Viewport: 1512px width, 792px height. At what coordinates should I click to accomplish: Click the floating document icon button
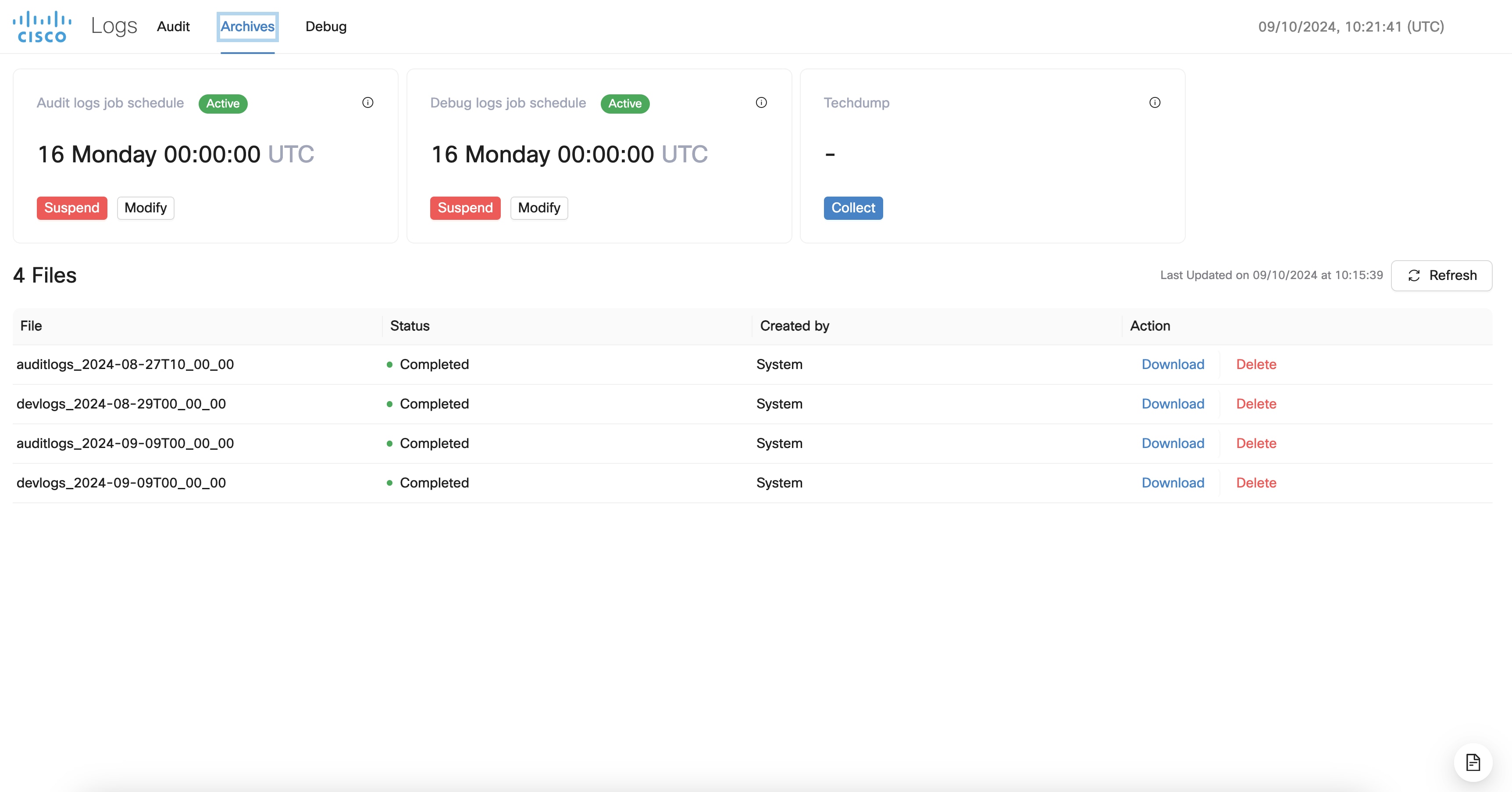(1473, 763)
